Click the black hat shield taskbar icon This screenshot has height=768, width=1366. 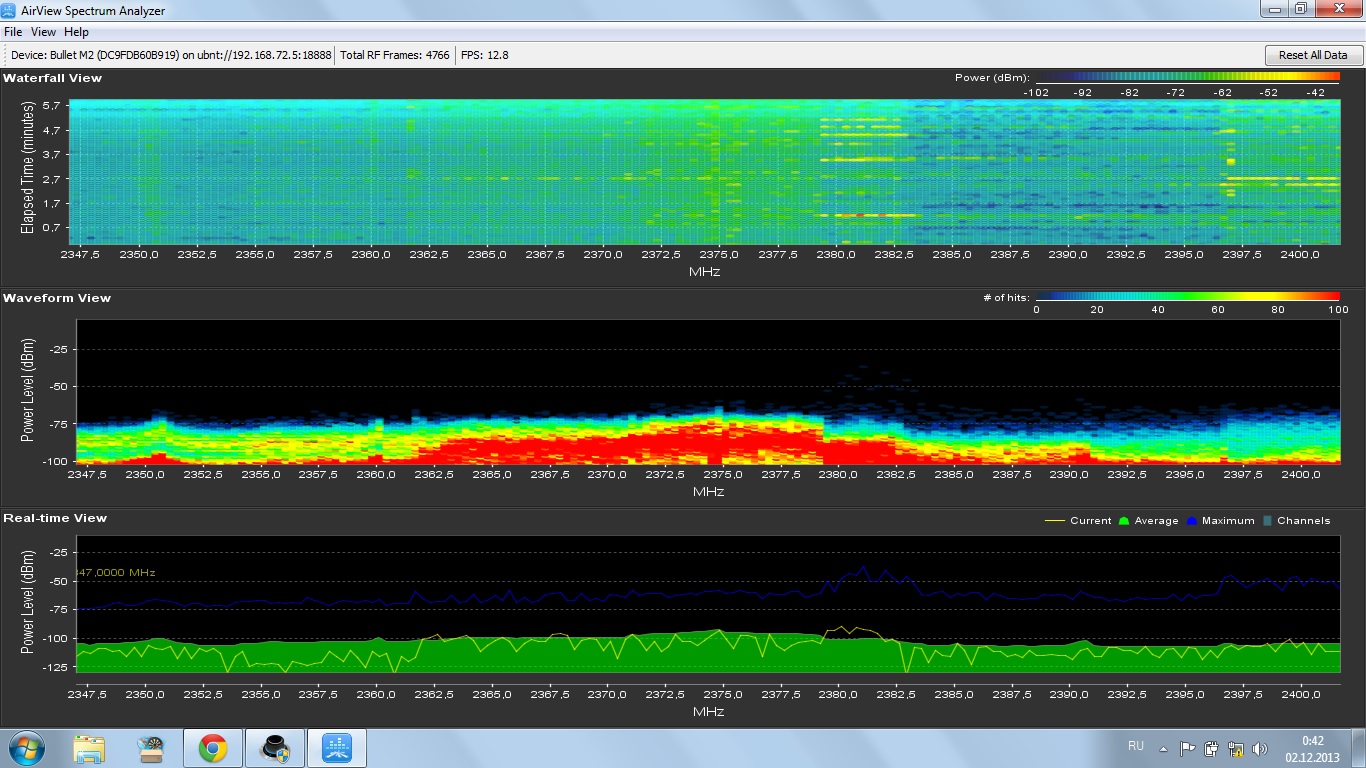point(274,748)
